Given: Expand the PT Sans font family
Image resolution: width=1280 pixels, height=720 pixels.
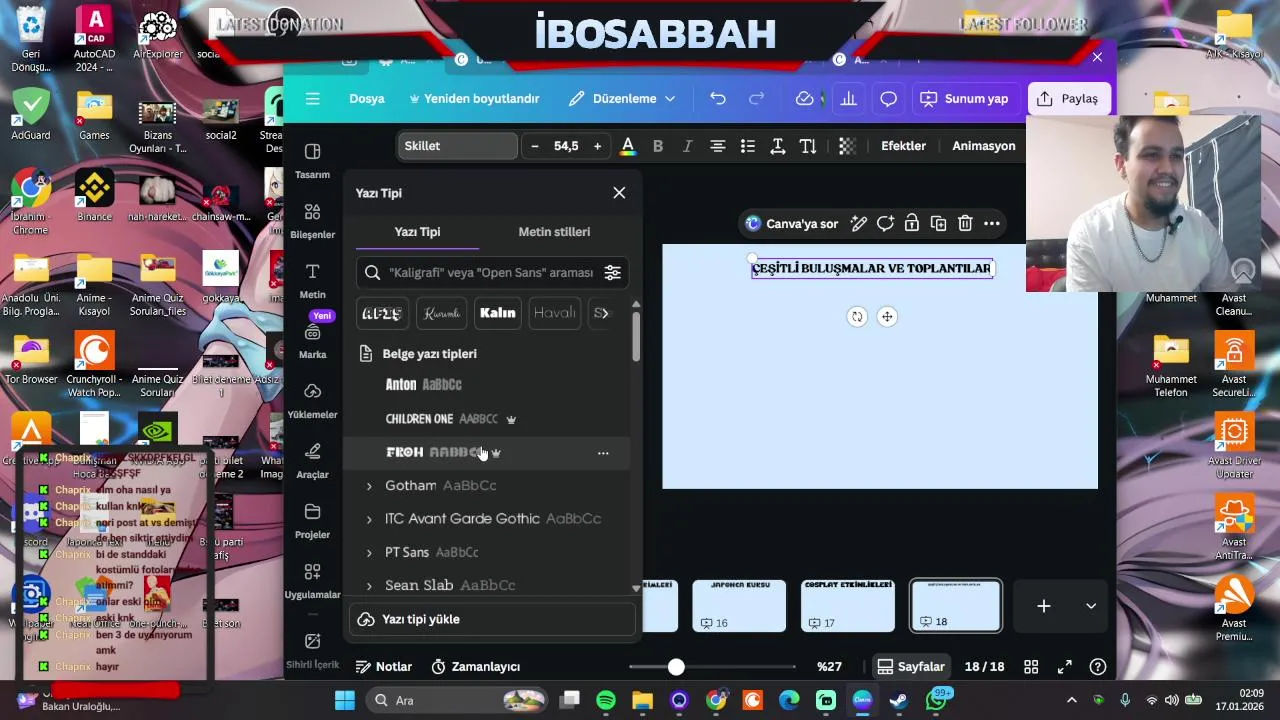Looking at the screenshot, I should pyautogui.click(x=369, y=552).
